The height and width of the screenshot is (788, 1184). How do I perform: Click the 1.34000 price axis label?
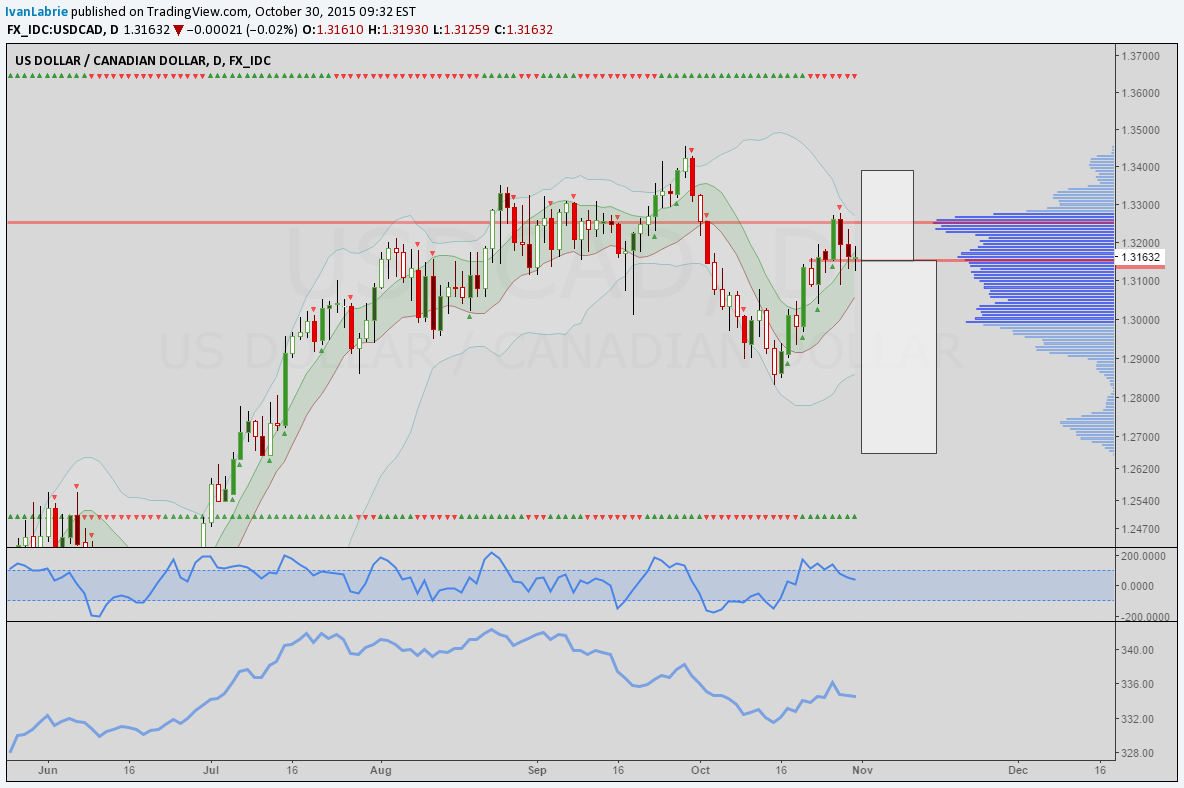click(x=1140, y=167)
